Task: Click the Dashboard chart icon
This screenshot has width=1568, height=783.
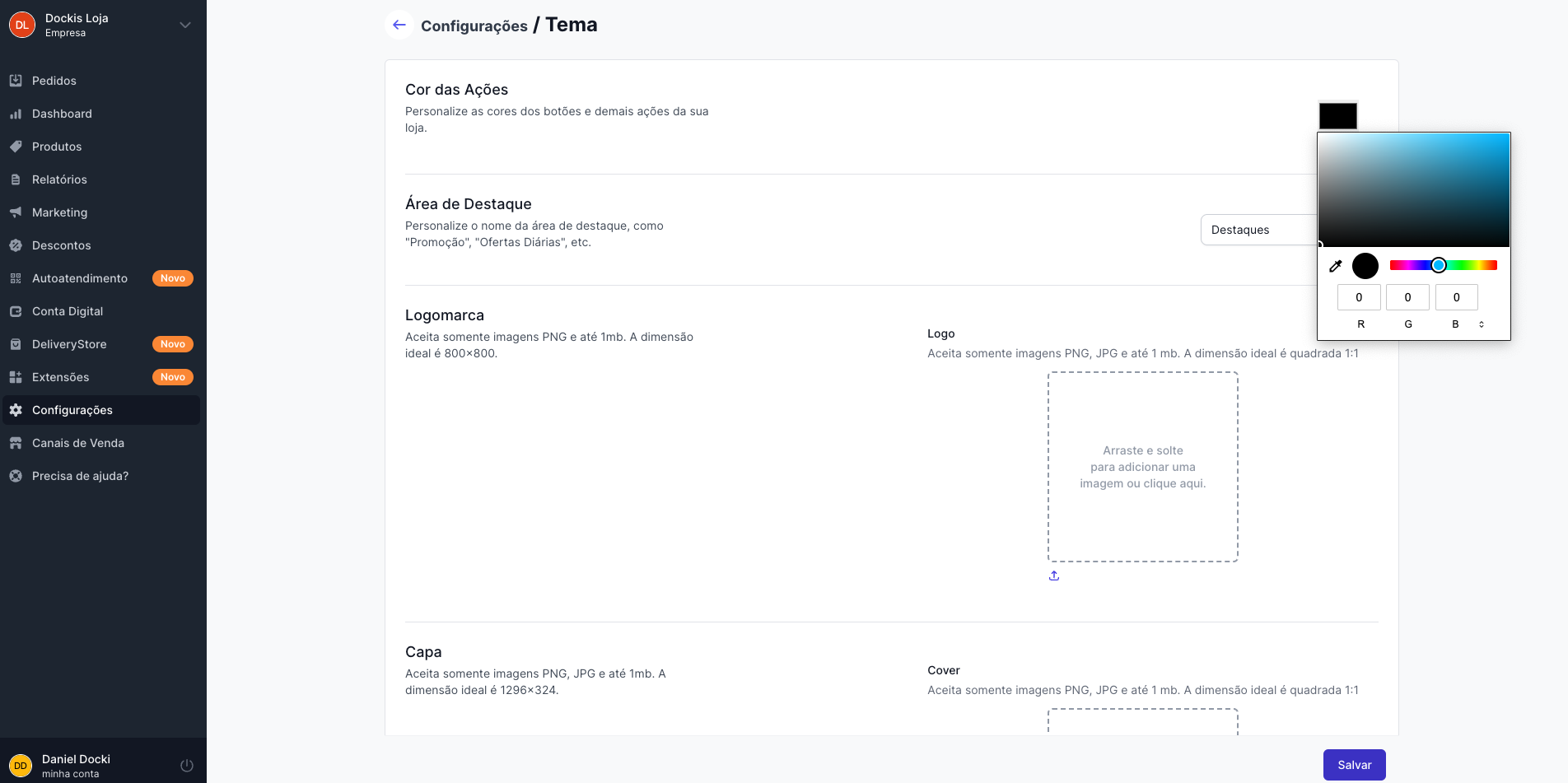Action: tap(16, 114)
